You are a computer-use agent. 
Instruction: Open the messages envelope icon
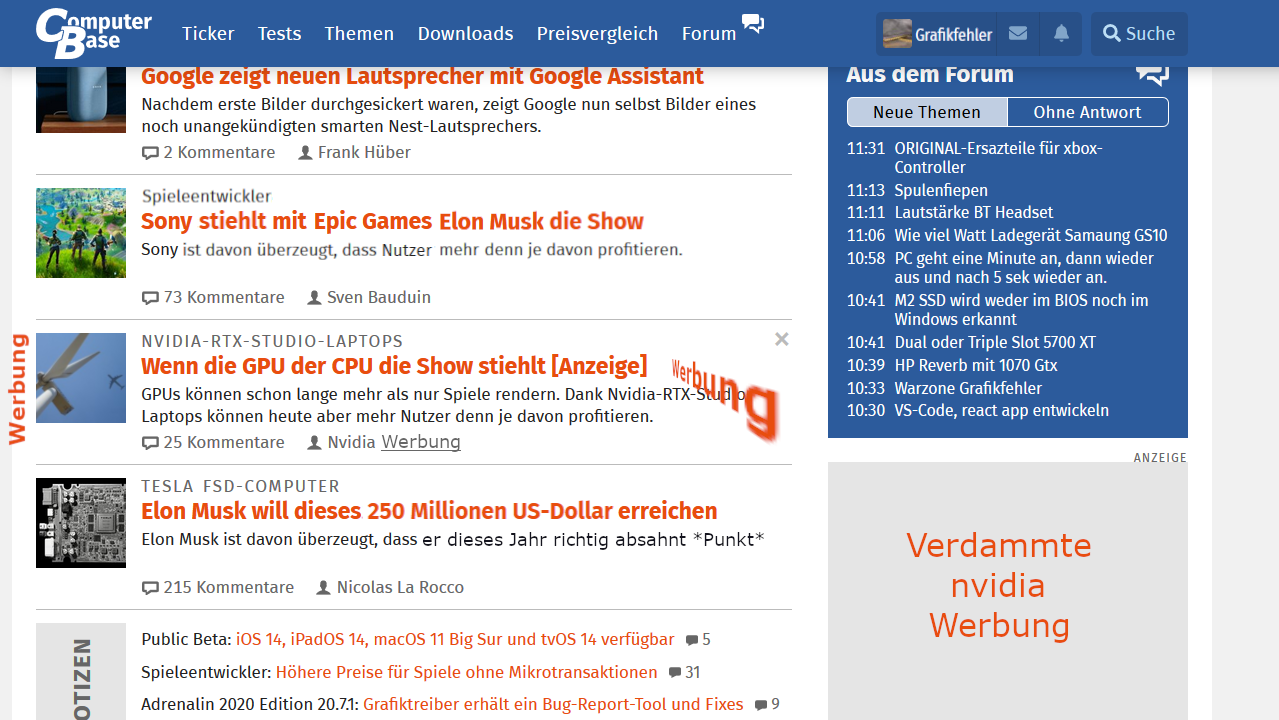1018,34
